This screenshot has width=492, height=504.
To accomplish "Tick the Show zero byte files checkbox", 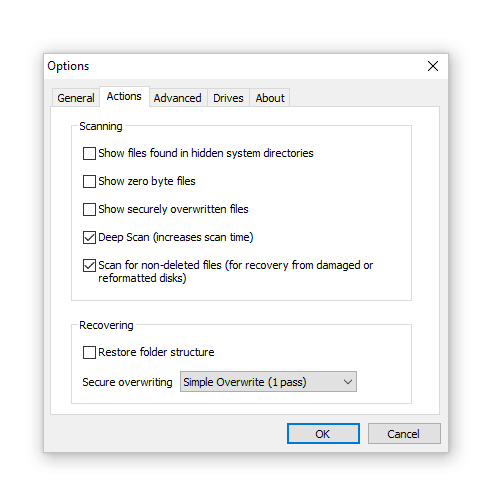I will tap(89, 182).
